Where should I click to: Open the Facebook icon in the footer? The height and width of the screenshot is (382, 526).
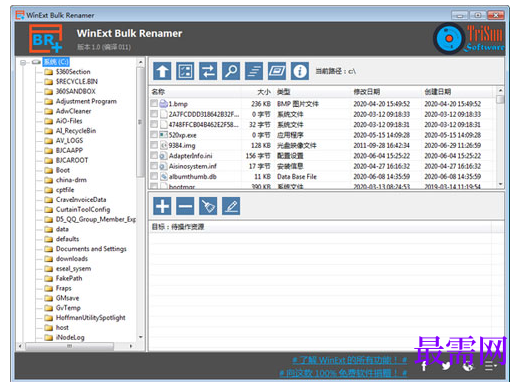[x=424, y=366]
